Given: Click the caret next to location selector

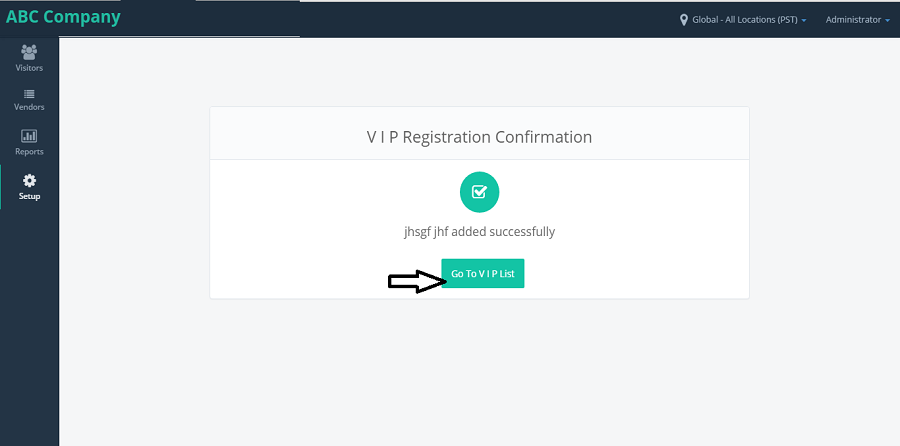Looking at the screenshot, I should click(x=804, y=20).
